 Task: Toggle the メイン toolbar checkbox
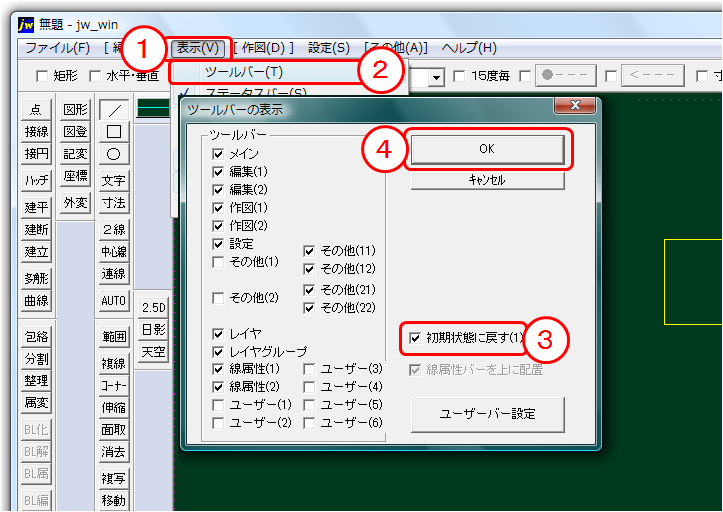tap(218, 154)
